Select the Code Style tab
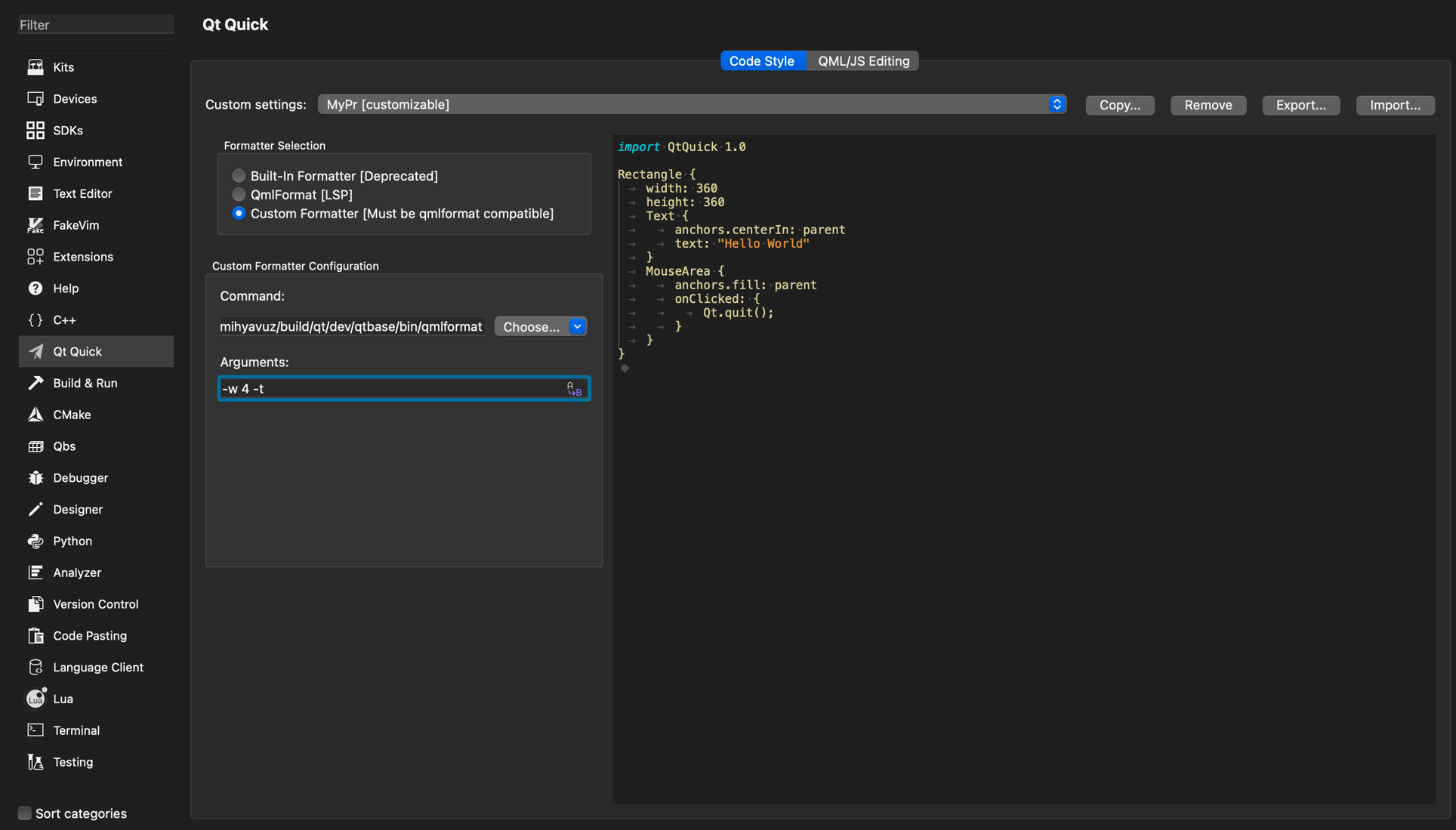 coord(762,60)
